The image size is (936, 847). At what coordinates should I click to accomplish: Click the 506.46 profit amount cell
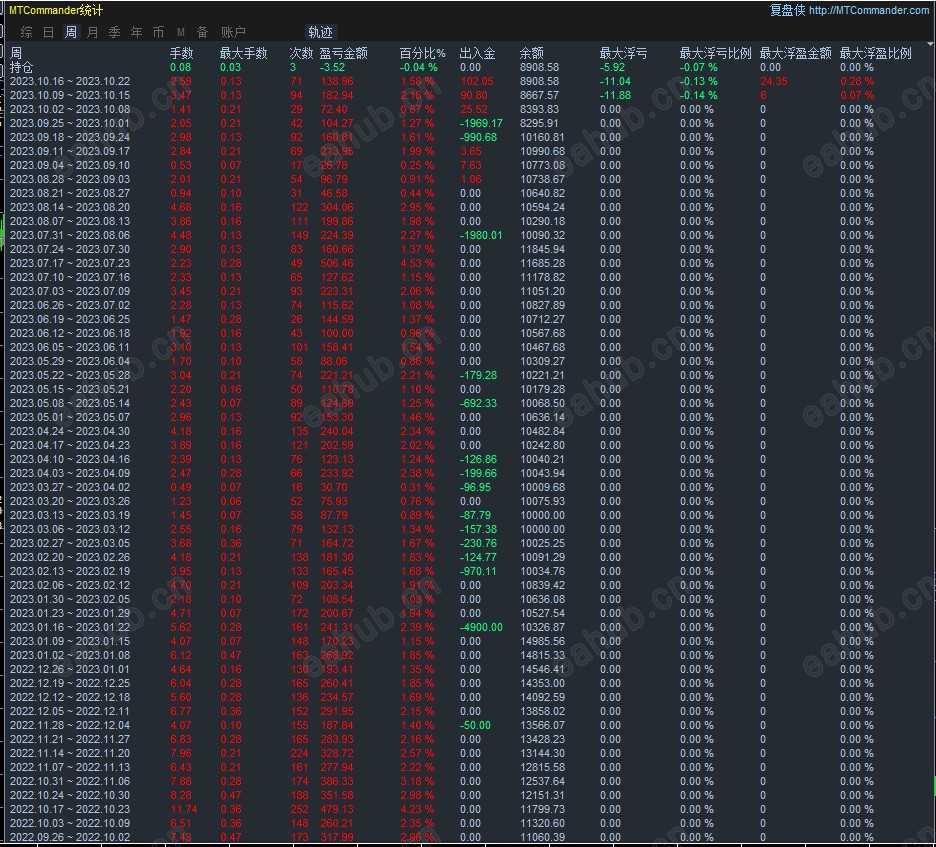337,263
